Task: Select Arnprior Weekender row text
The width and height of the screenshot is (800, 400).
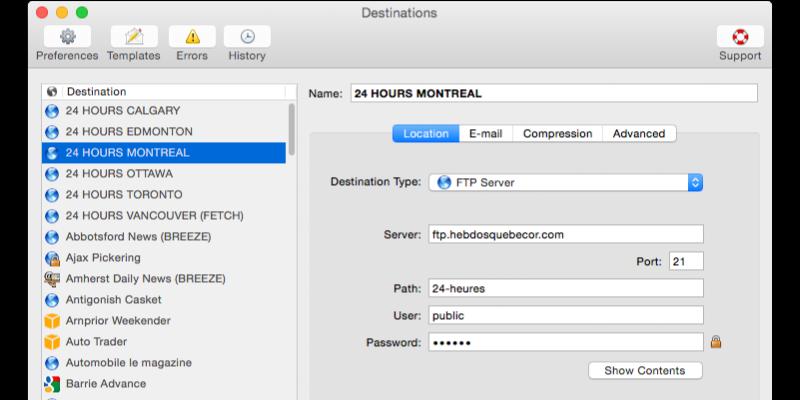Action: 118,321
